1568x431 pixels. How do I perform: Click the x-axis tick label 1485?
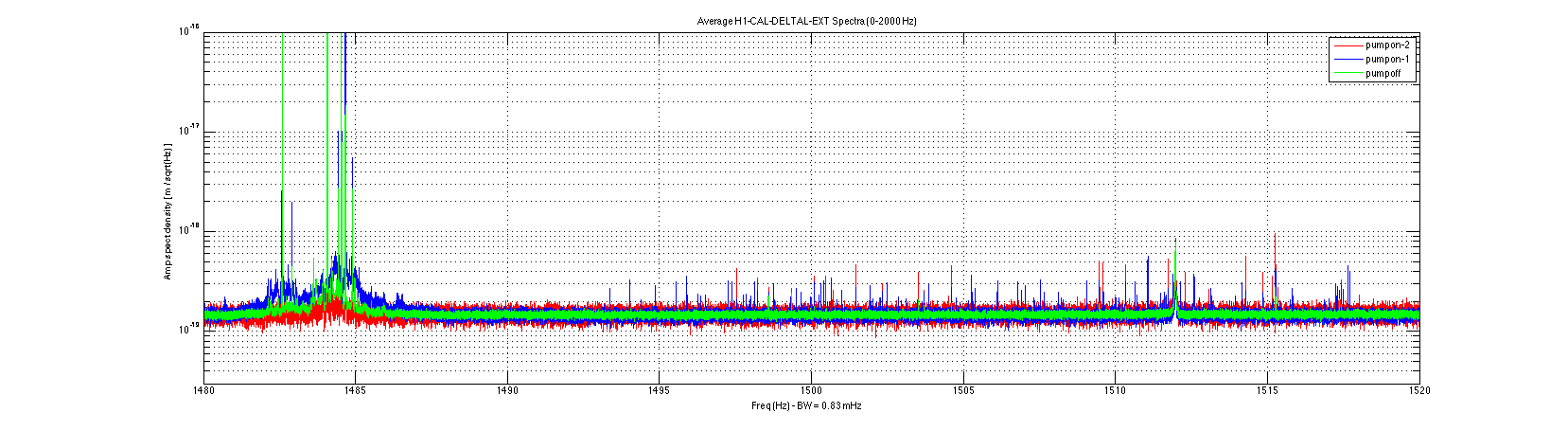click(355, 389)
